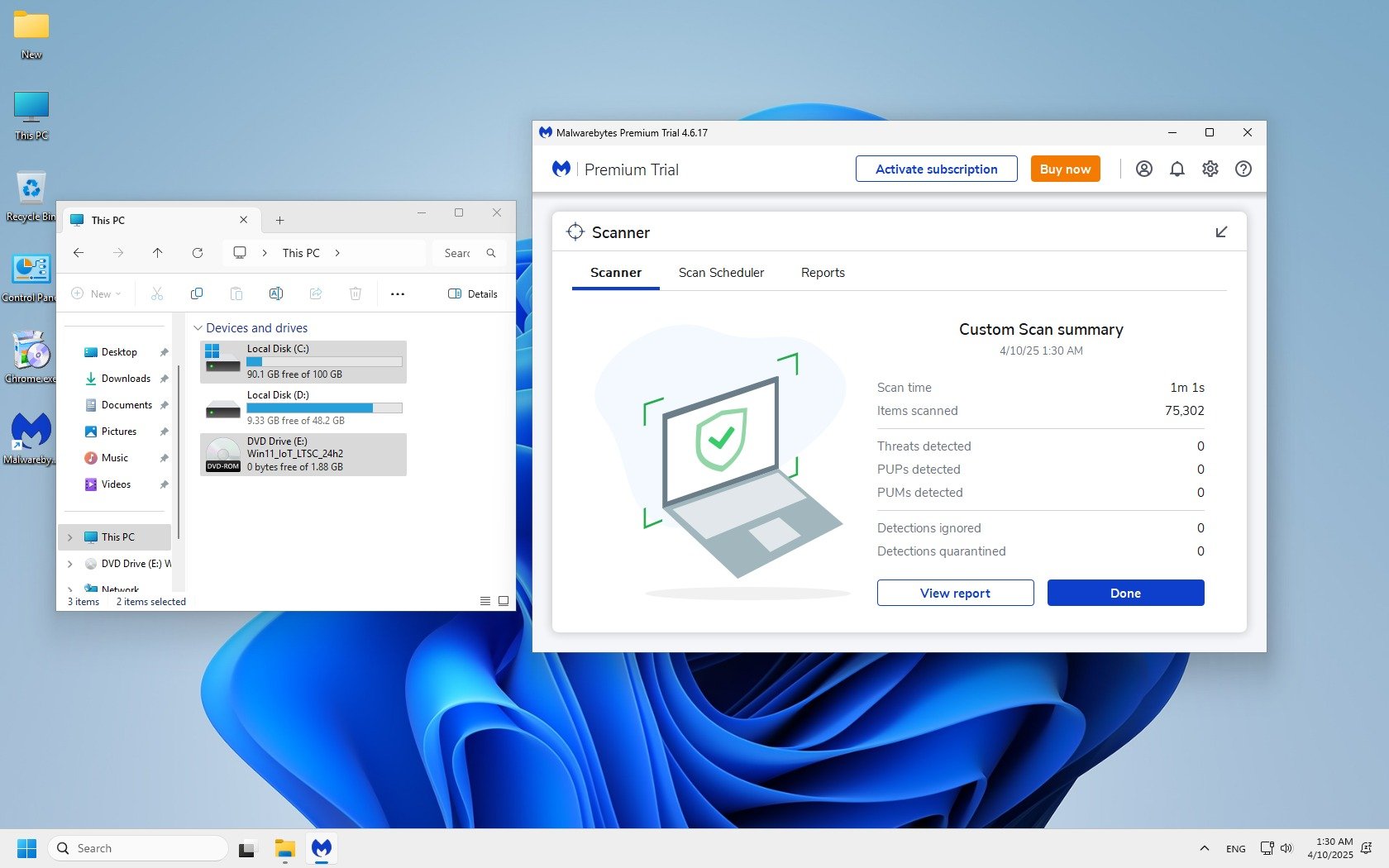Click the Buy now button
Viewport: 1389px width, 868px height.
click(1066, 169)
